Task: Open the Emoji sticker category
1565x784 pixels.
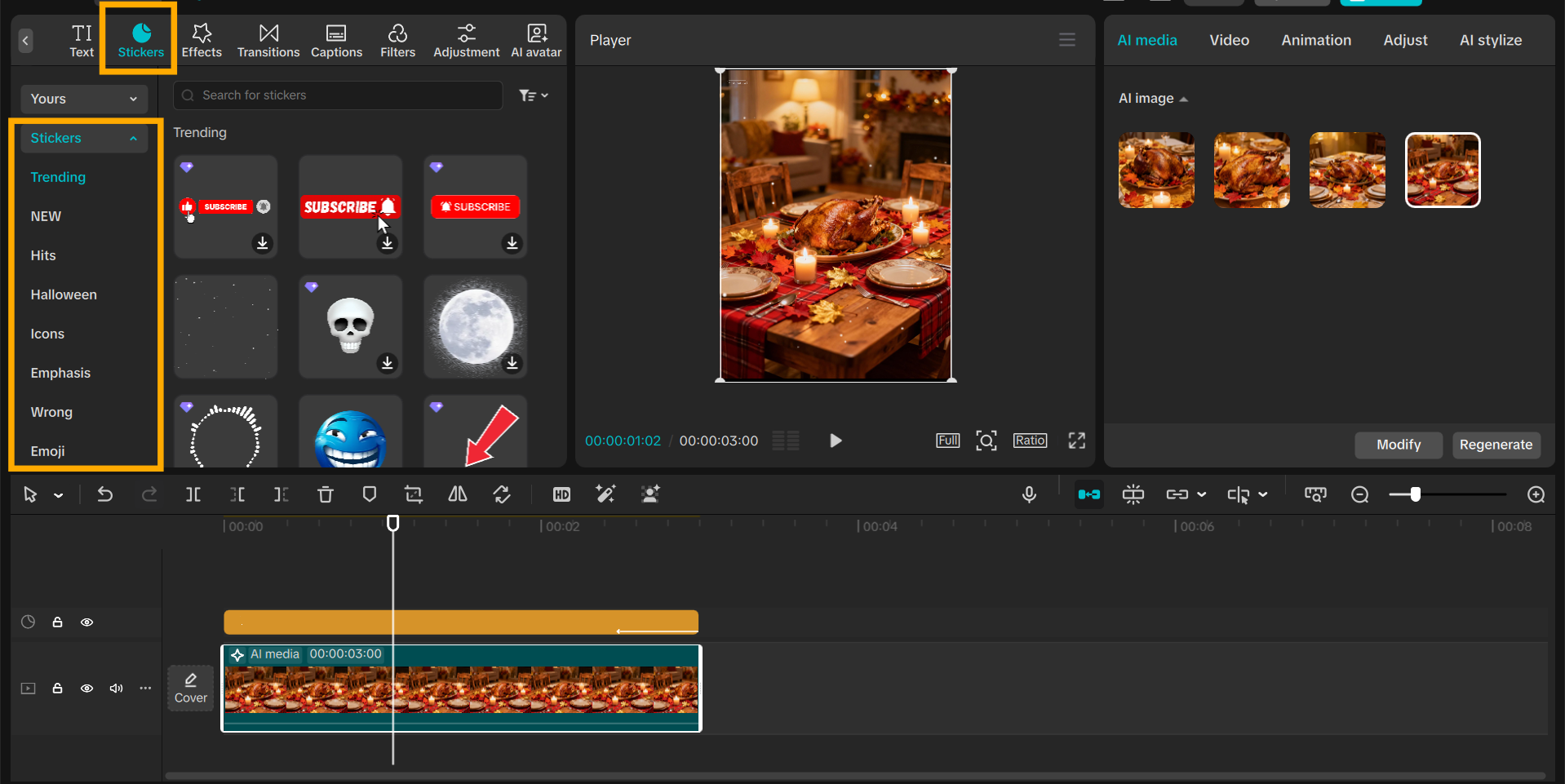Action: (x=47, y=450)
